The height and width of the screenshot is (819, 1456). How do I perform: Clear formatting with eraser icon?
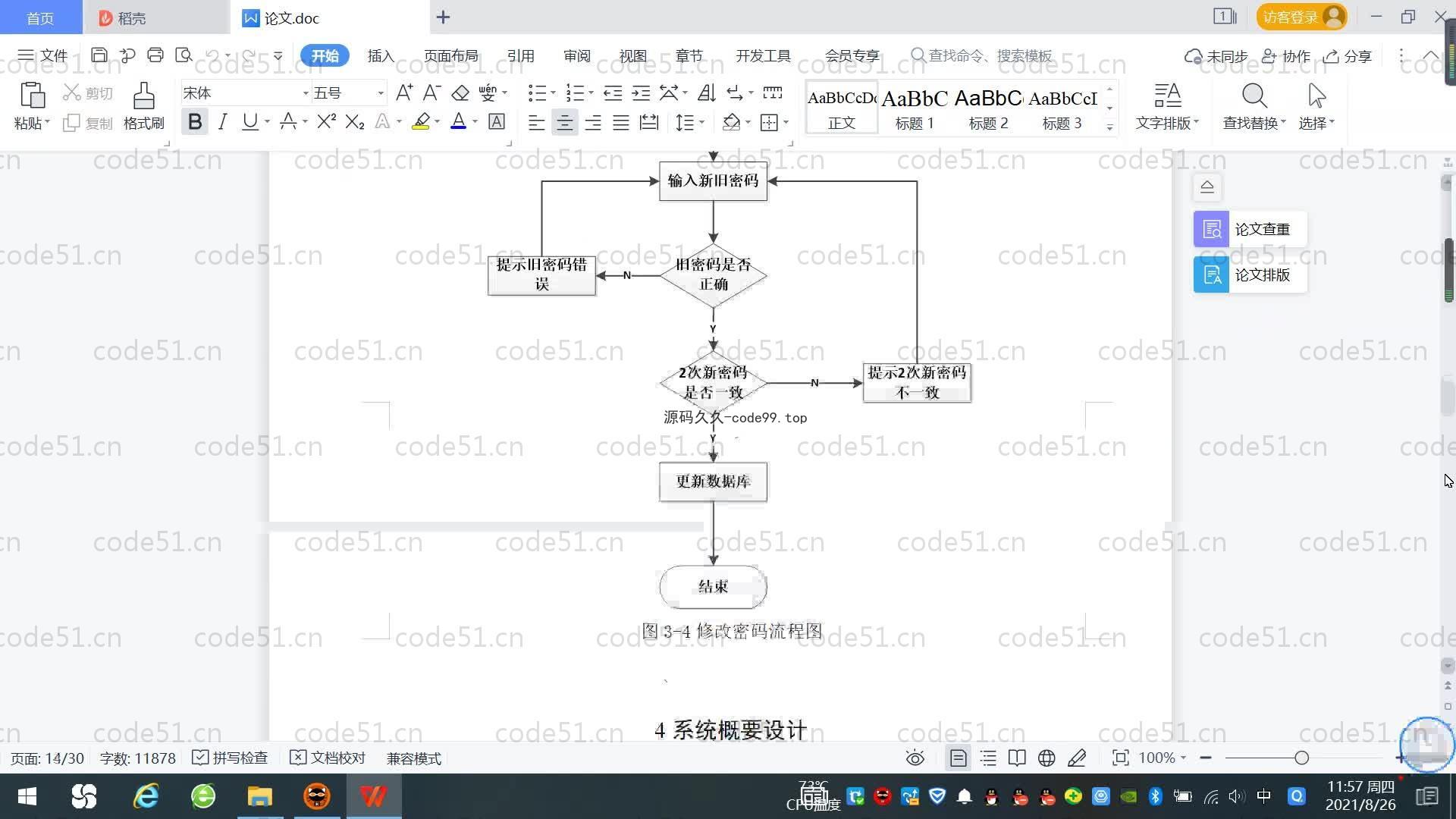(x=460, y=93)
